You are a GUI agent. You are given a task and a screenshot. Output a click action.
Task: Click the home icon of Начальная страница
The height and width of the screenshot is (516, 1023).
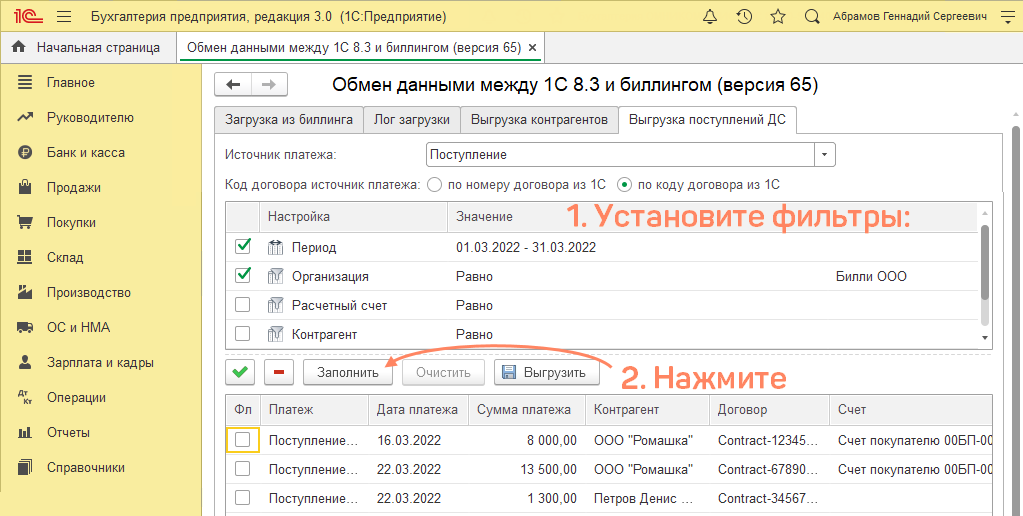(19, 48)
